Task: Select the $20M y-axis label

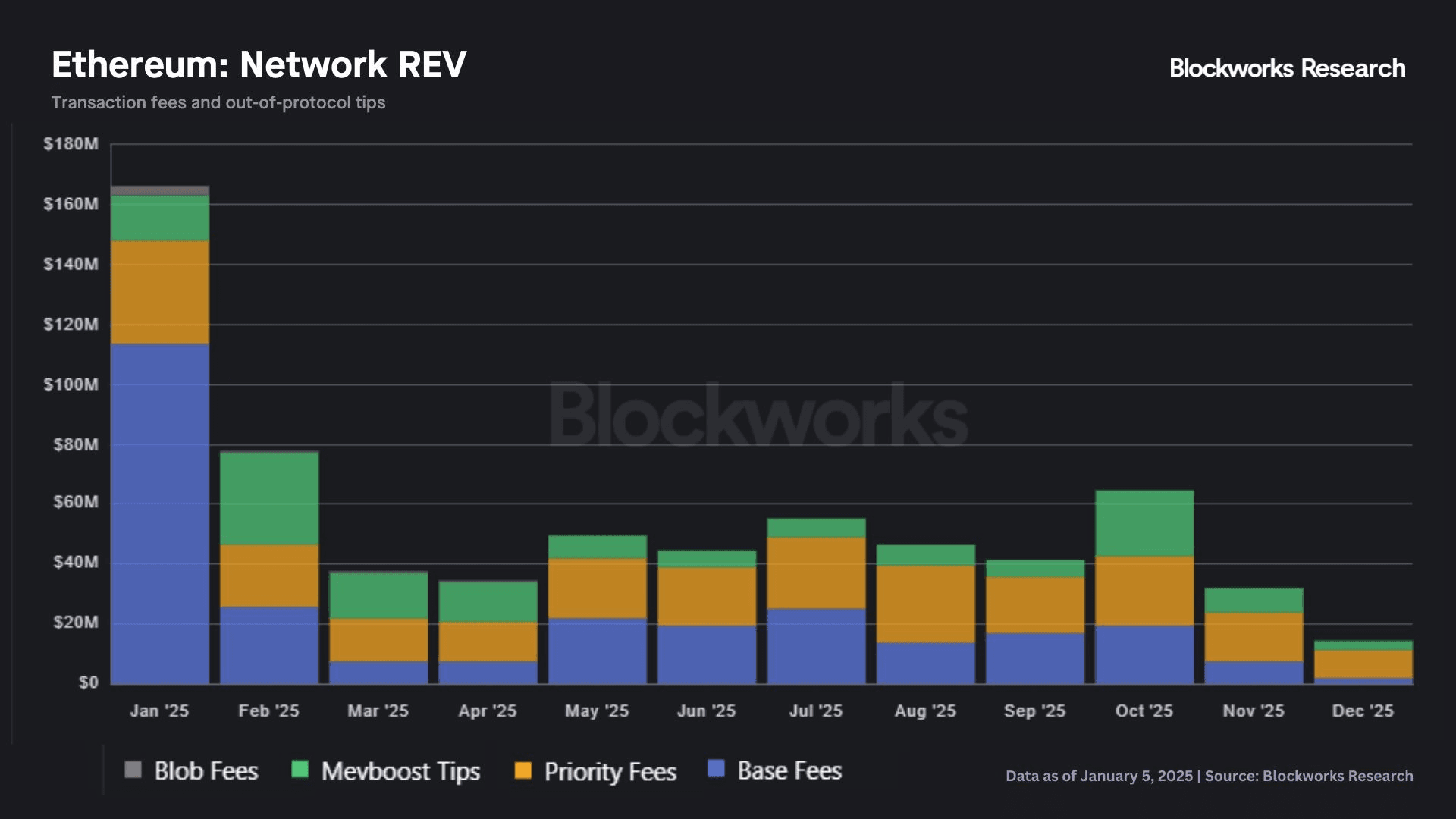Action: pyautogui.click(x=75, y=623)
